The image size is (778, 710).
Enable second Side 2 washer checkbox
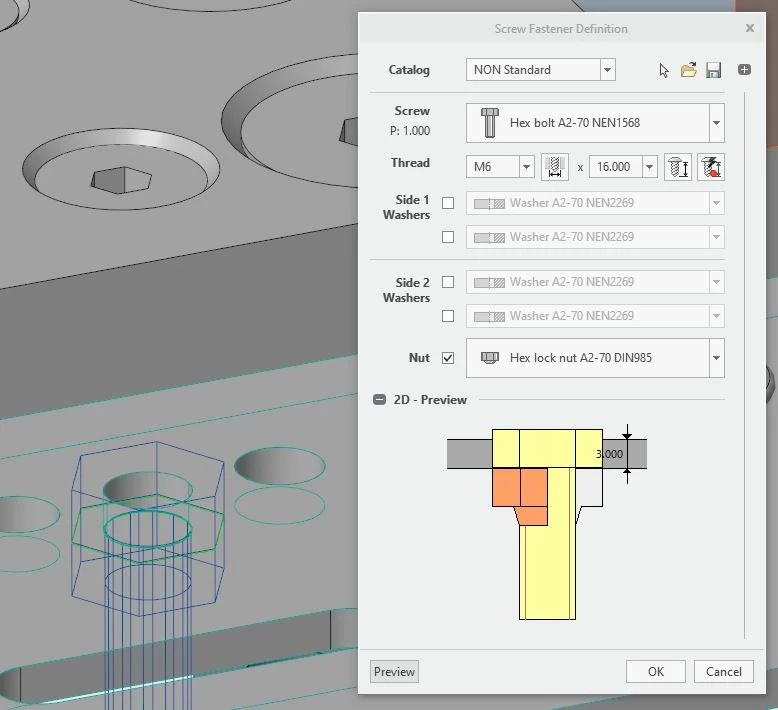(448, 316)
